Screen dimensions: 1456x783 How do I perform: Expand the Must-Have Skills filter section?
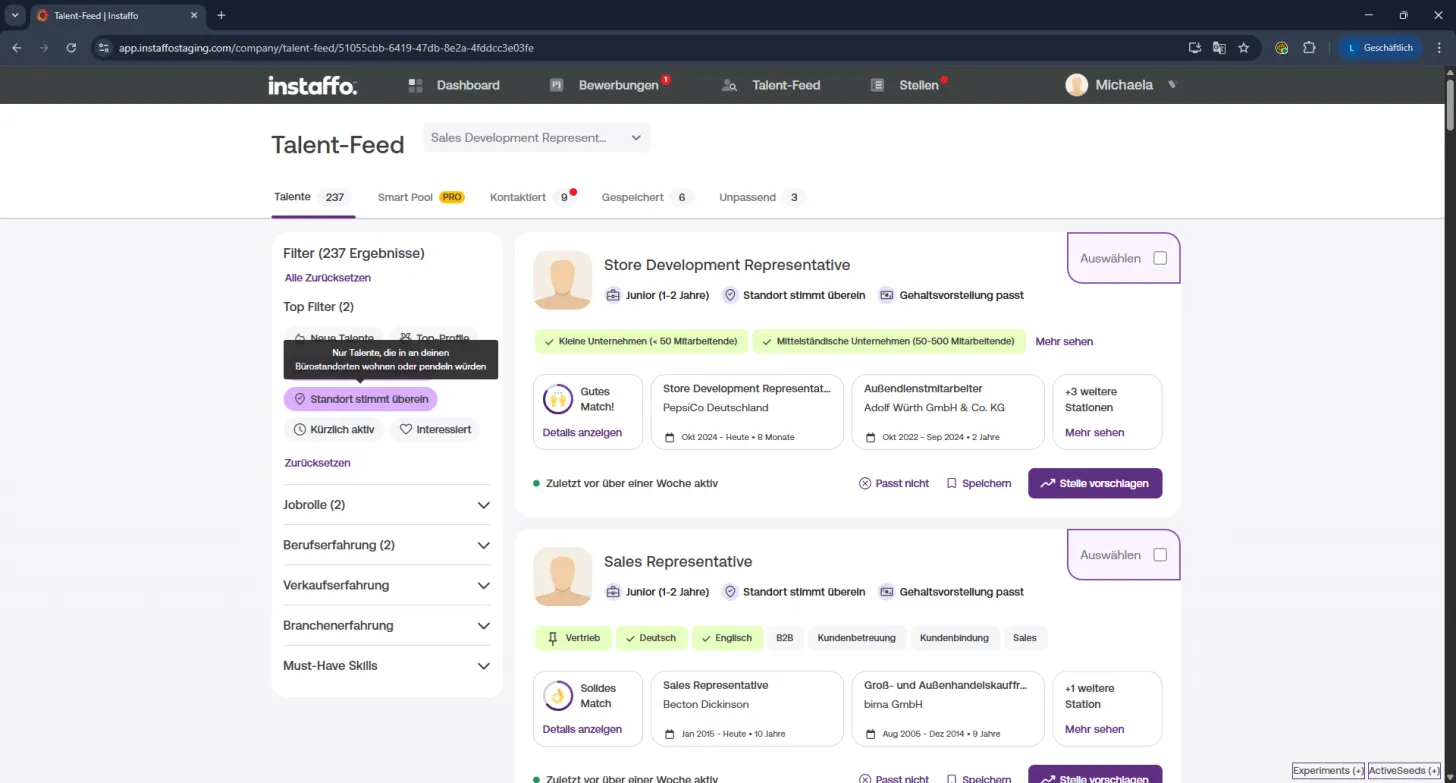point(387,665)
